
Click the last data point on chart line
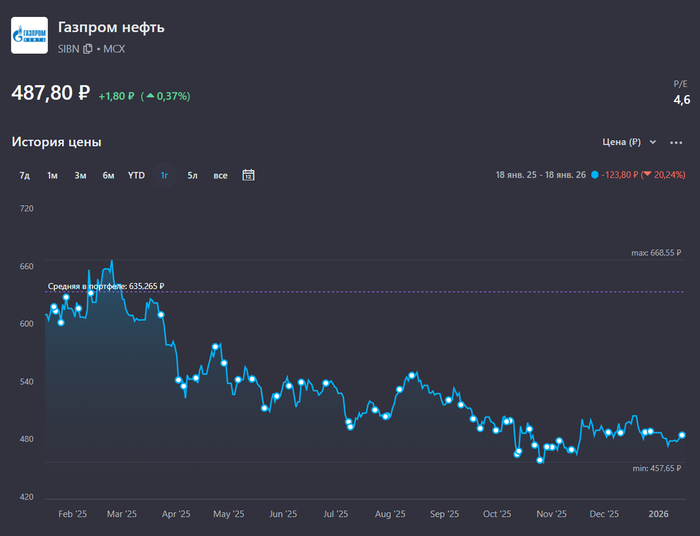(x=682, y=435)
